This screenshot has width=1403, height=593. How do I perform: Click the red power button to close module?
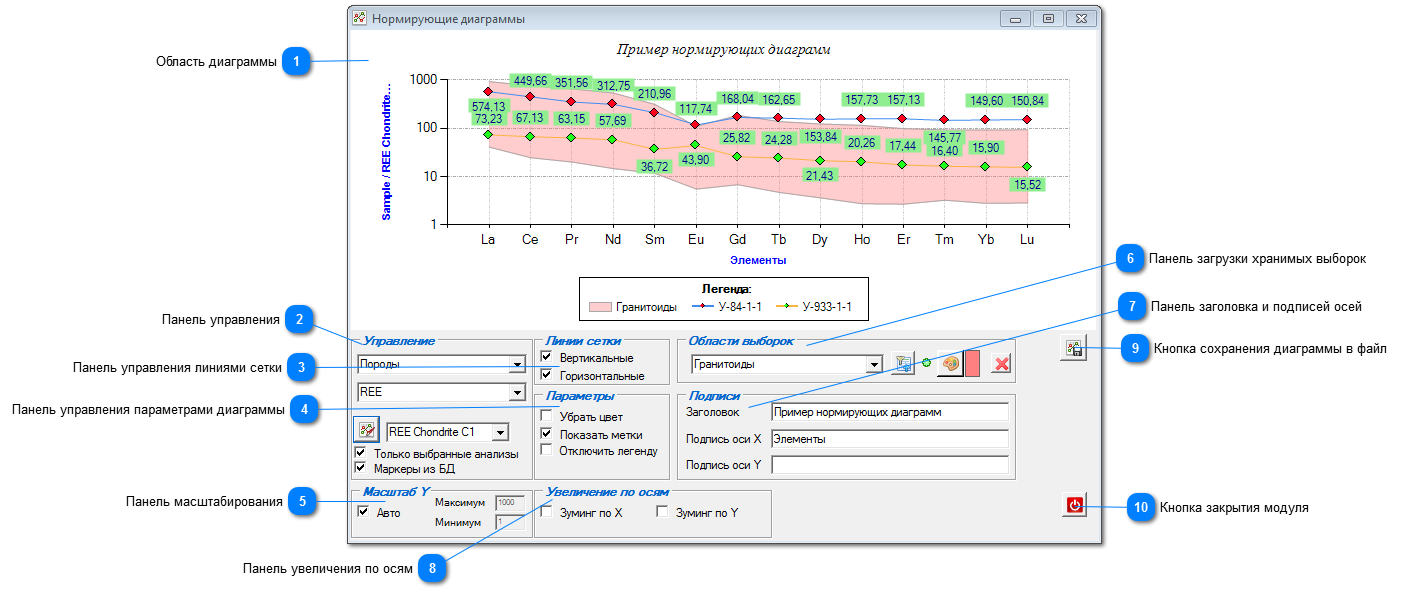(x=1074, y=505)
